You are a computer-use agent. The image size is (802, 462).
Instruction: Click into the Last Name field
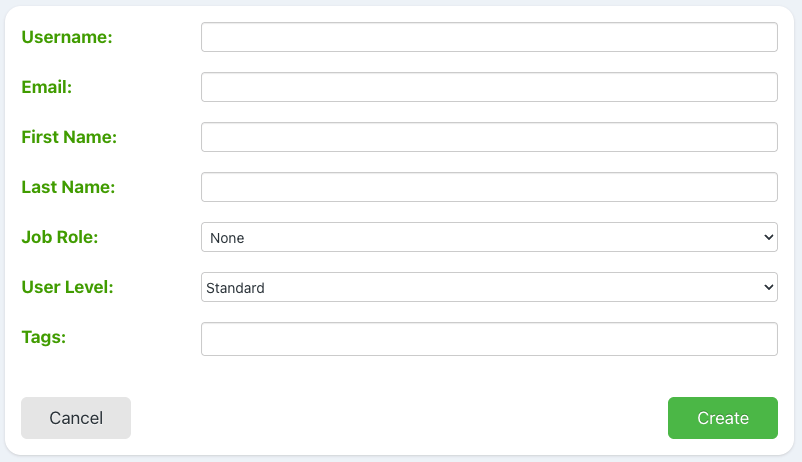click(x=489, y=187)
